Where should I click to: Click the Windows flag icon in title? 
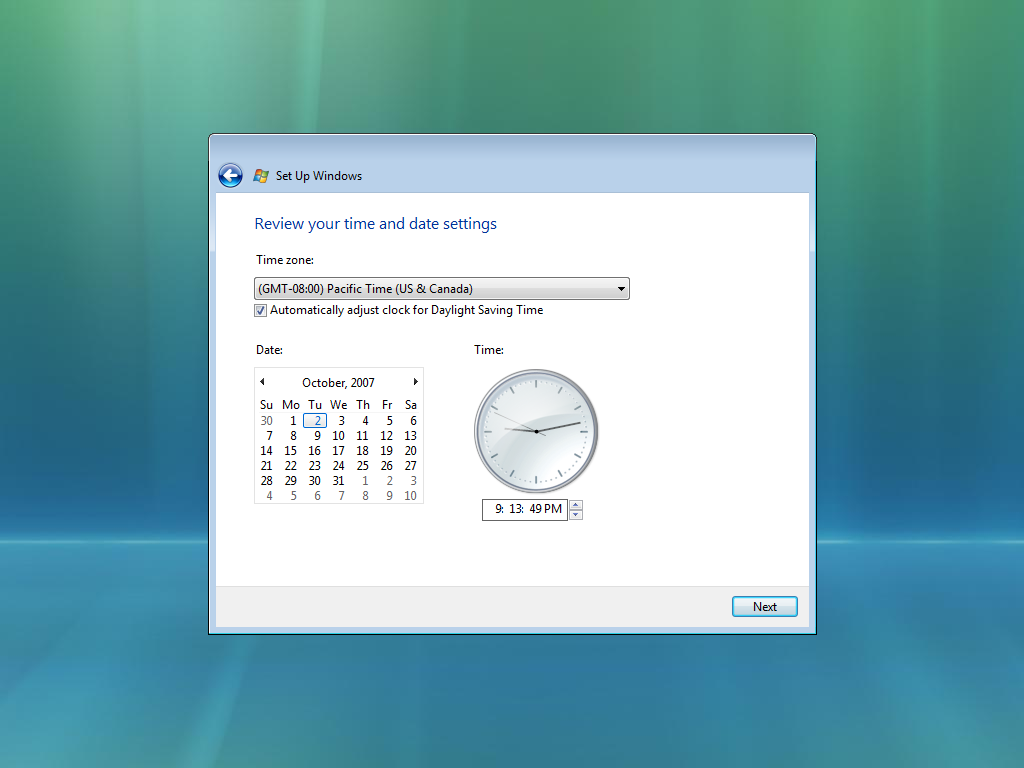pos(261,176)
